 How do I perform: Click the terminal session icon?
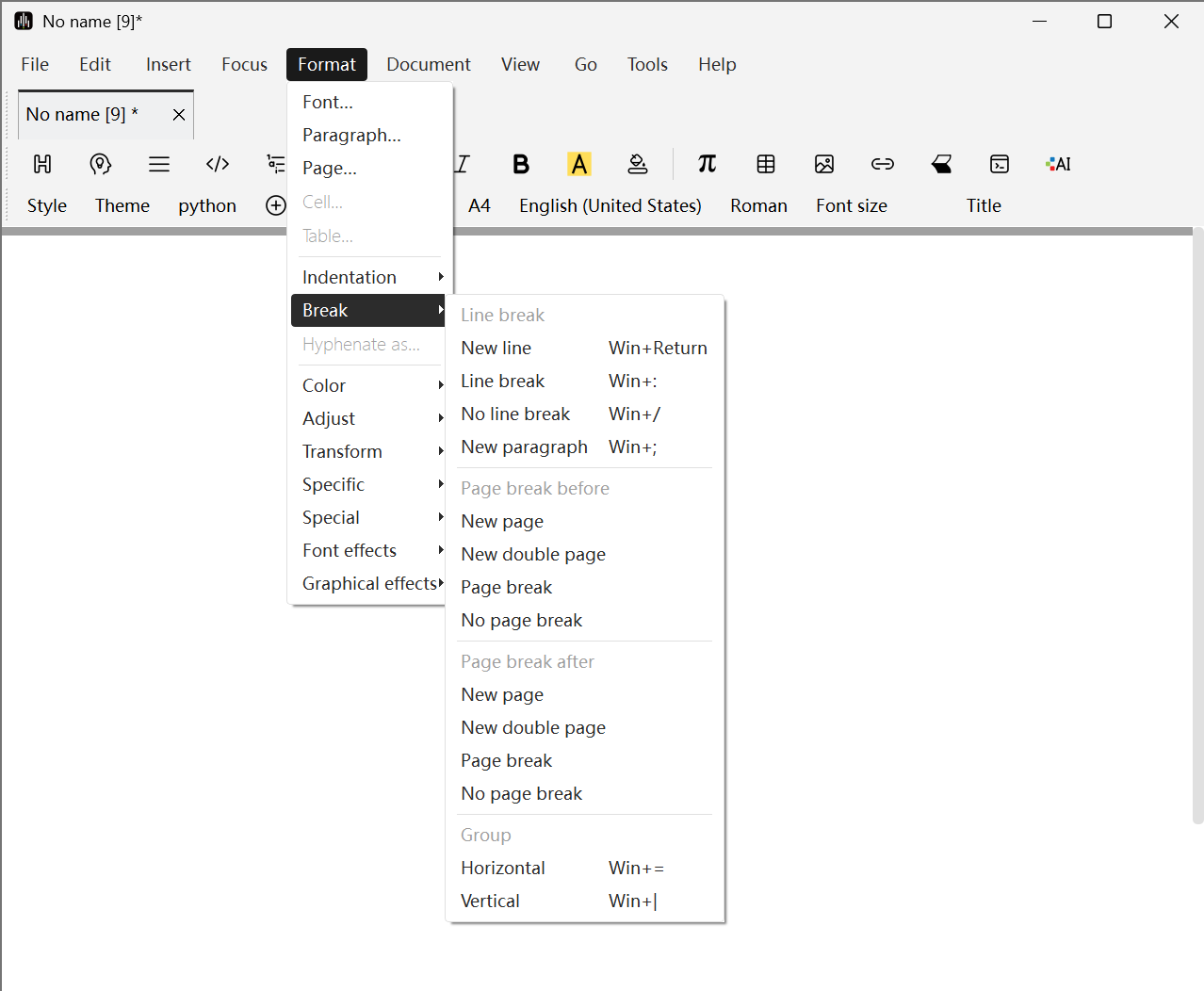1000,164
